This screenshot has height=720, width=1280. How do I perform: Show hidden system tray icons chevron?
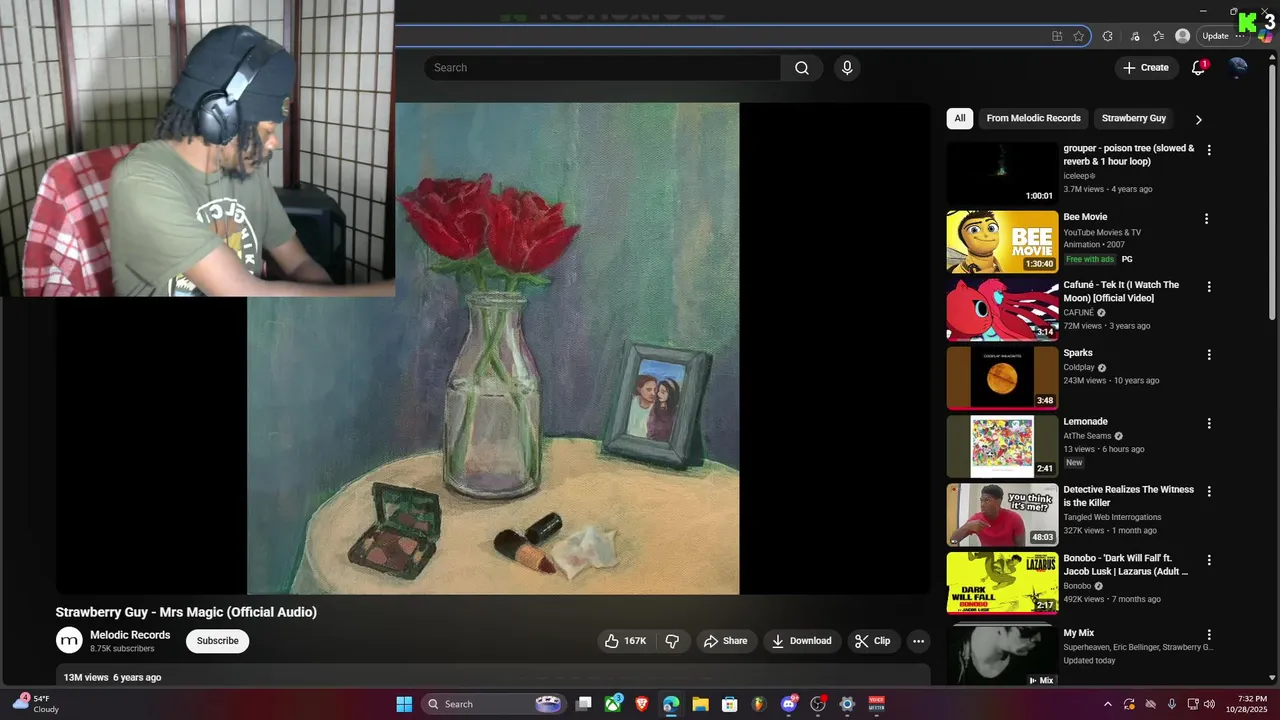click(1107, 704)
